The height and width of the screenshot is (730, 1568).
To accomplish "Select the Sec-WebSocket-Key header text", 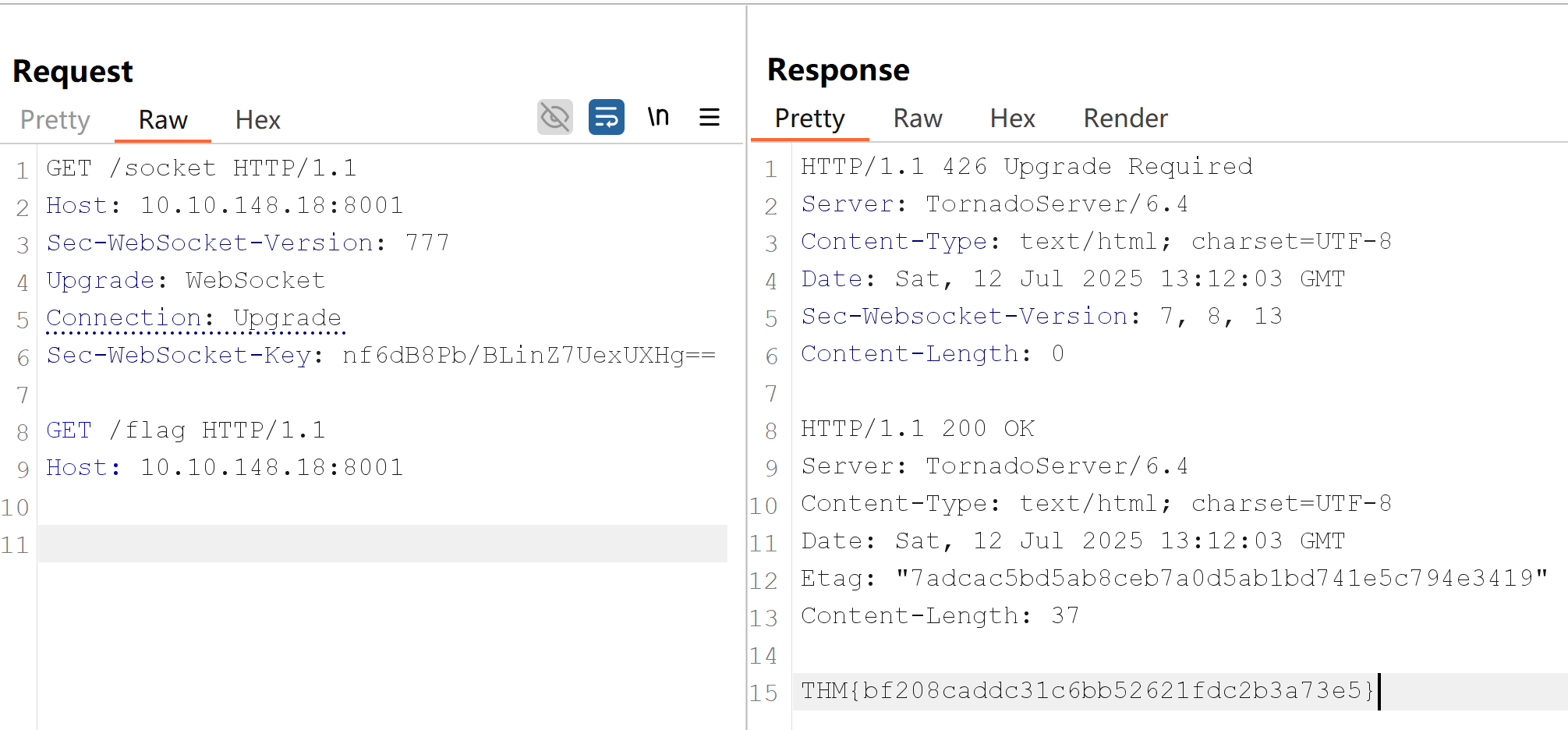I will 178,355.
